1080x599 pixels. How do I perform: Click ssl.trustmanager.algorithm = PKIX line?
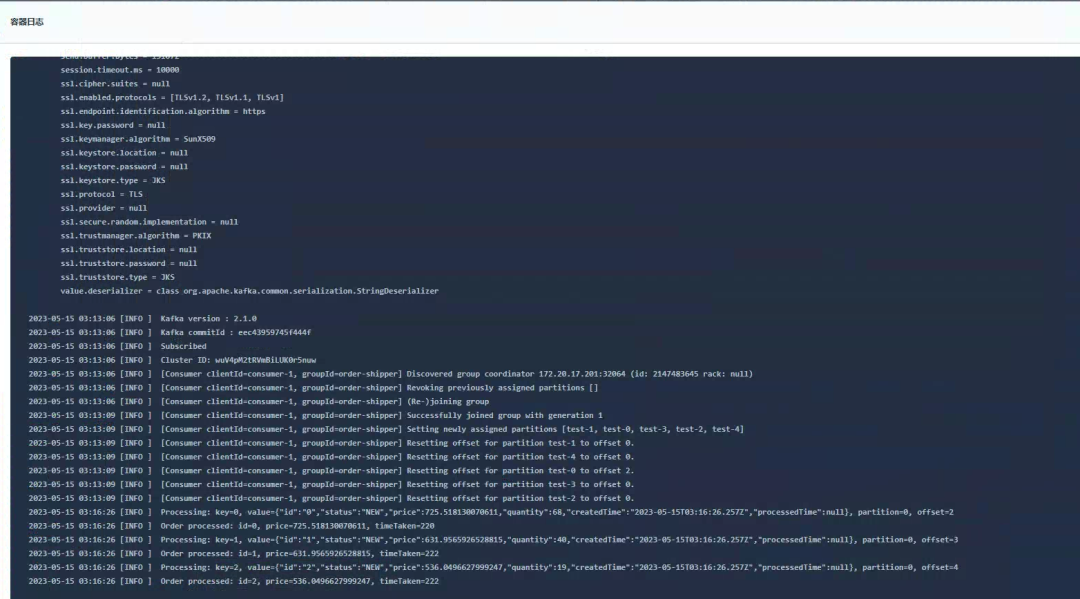(136, 235)
